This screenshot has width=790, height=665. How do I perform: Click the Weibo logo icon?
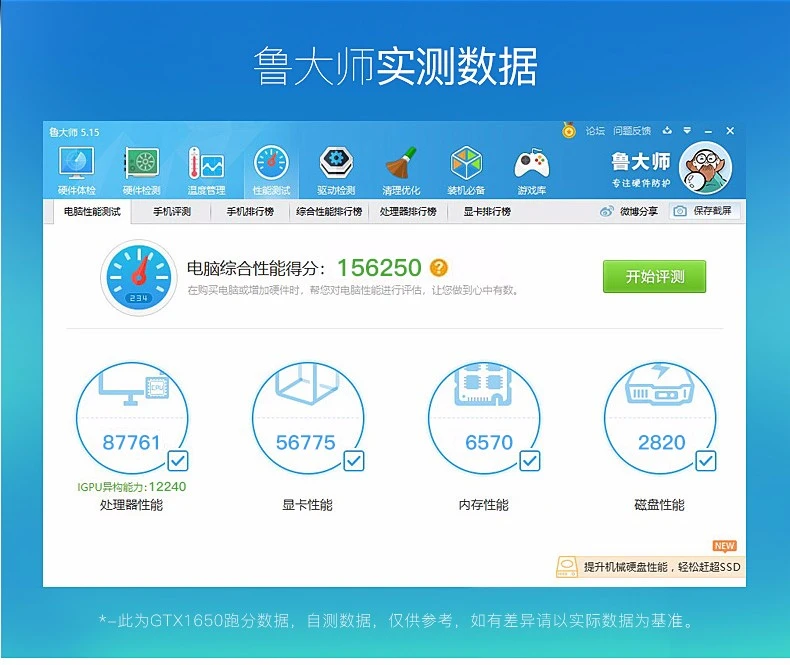click(x=607, y=211)
